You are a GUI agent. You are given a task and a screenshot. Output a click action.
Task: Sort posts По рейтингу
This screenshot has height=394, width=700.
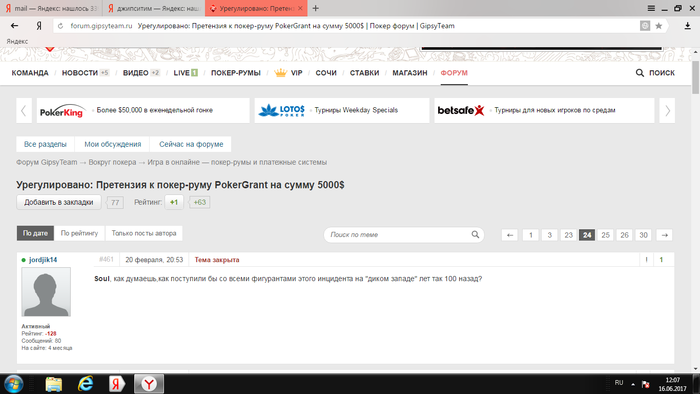pos(79,233)
